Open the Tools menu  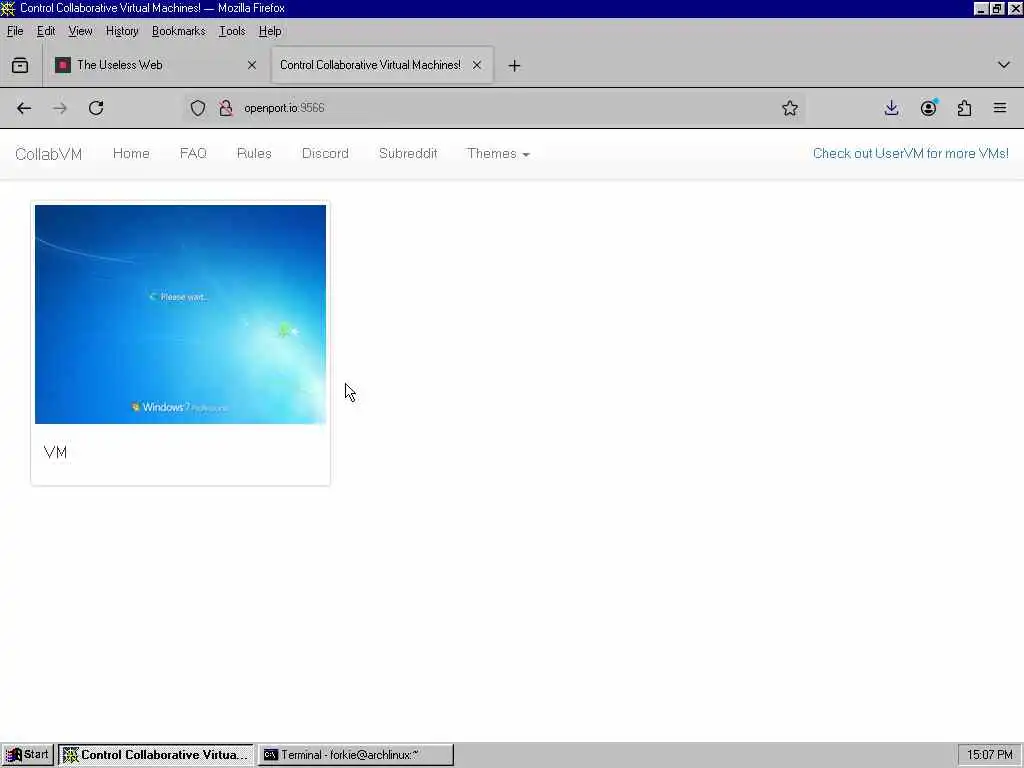point(232,31)
